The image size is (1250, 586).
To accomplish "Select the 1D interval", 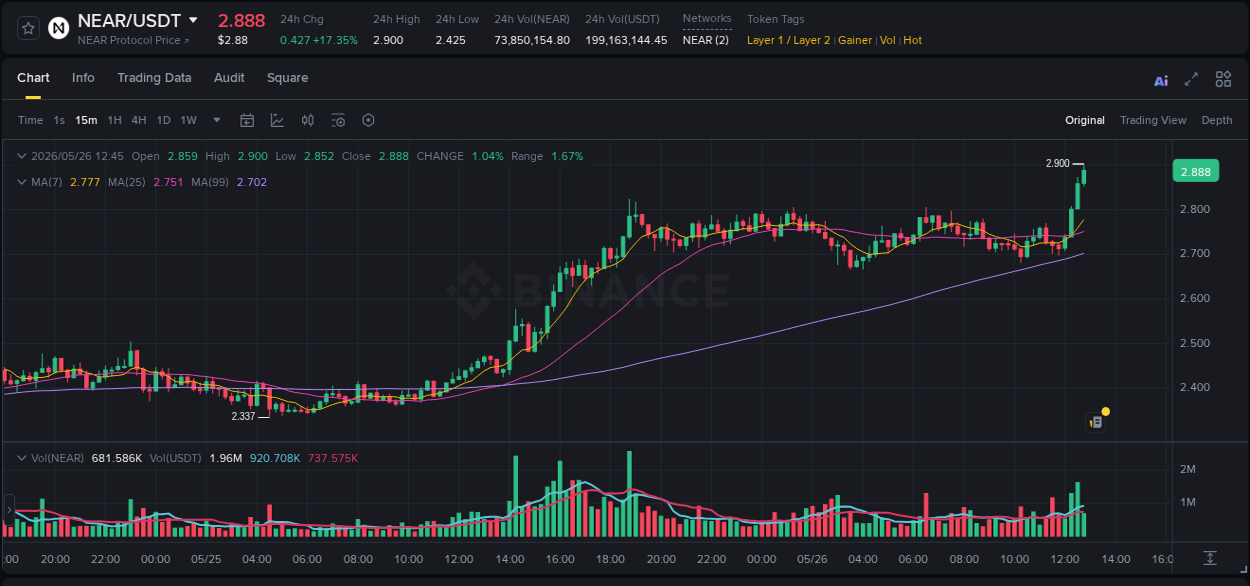I will (x=163, y=120).
